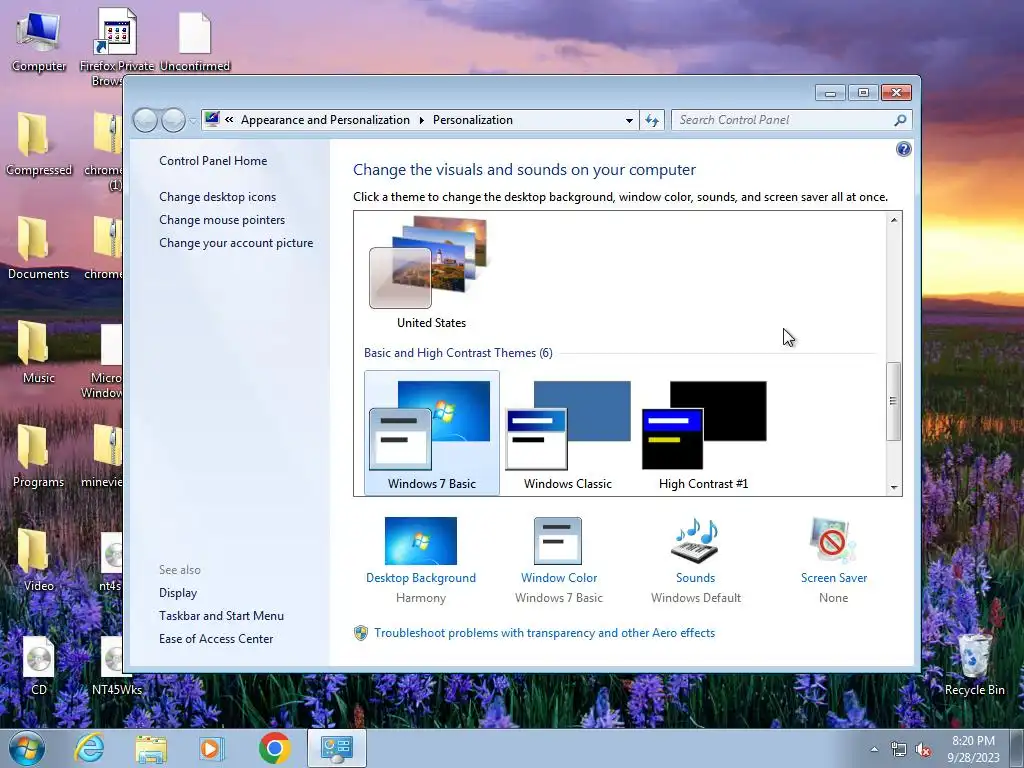The image size is (1024, 768).
Task: Open Internet Explorer from taskbar
Action: (89, 748)
